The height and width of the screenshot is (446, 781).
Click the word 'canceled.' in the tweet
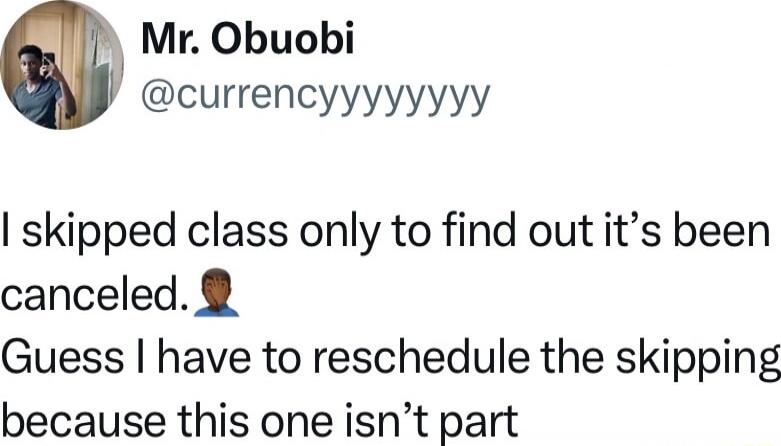point(96,296)
